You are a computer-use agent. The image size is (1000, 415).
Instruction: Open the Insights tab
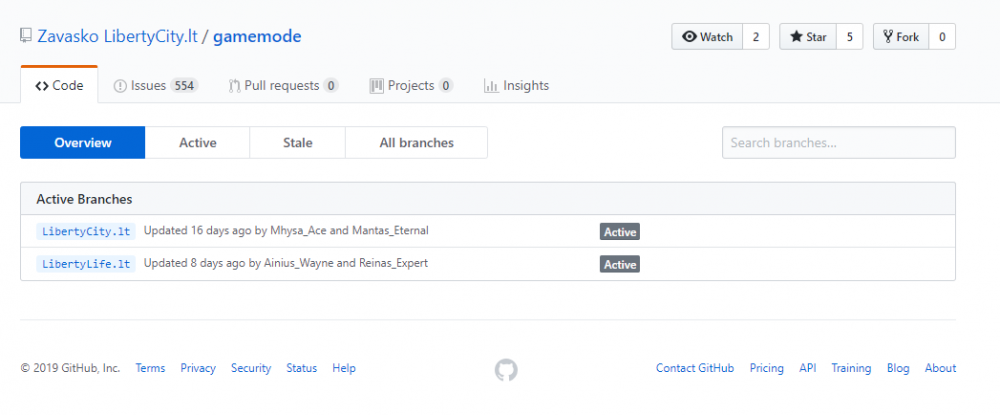click(517, 85)
